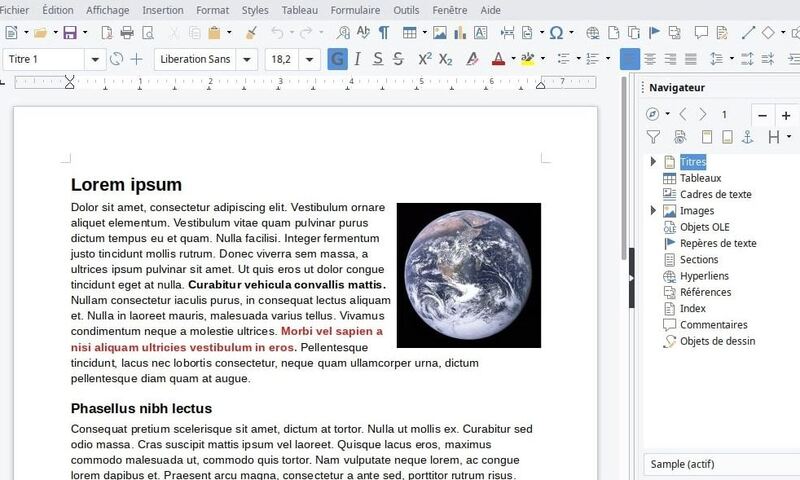
Task: Click the Open folder icon
Action: pos(40,33)
